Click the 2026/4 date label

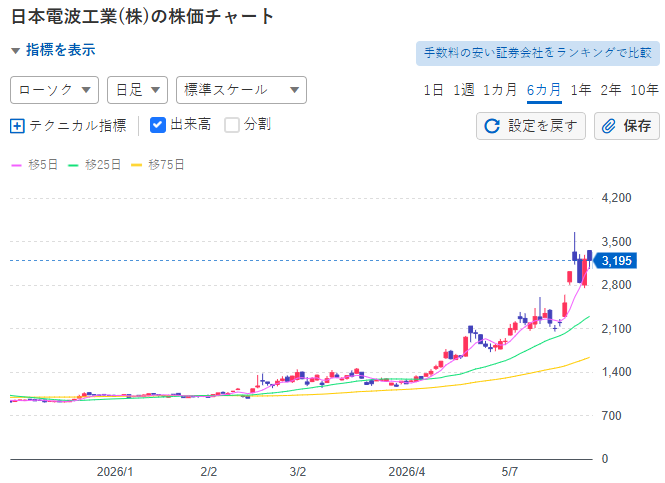407,472
